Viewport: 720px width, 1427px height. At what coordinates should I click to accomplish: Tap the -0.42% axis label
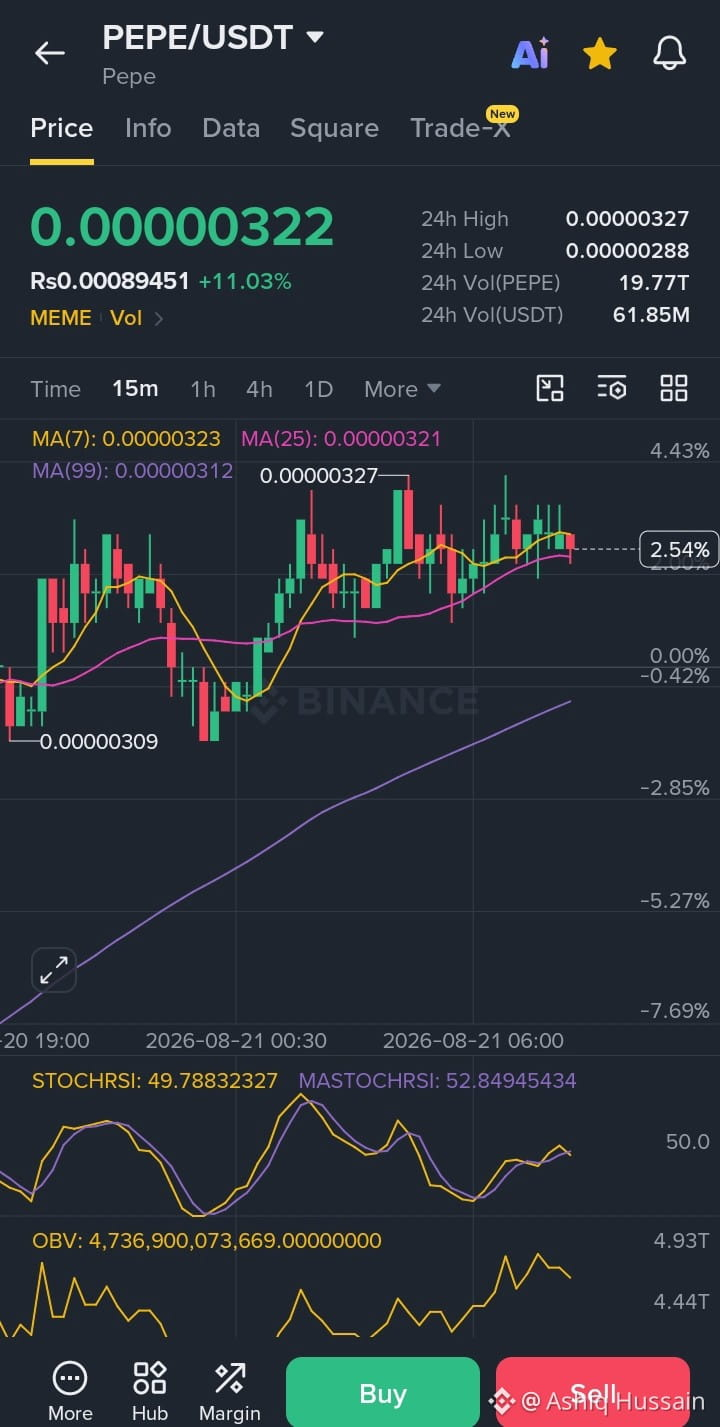pyautogui.click(x=675, y=676)
